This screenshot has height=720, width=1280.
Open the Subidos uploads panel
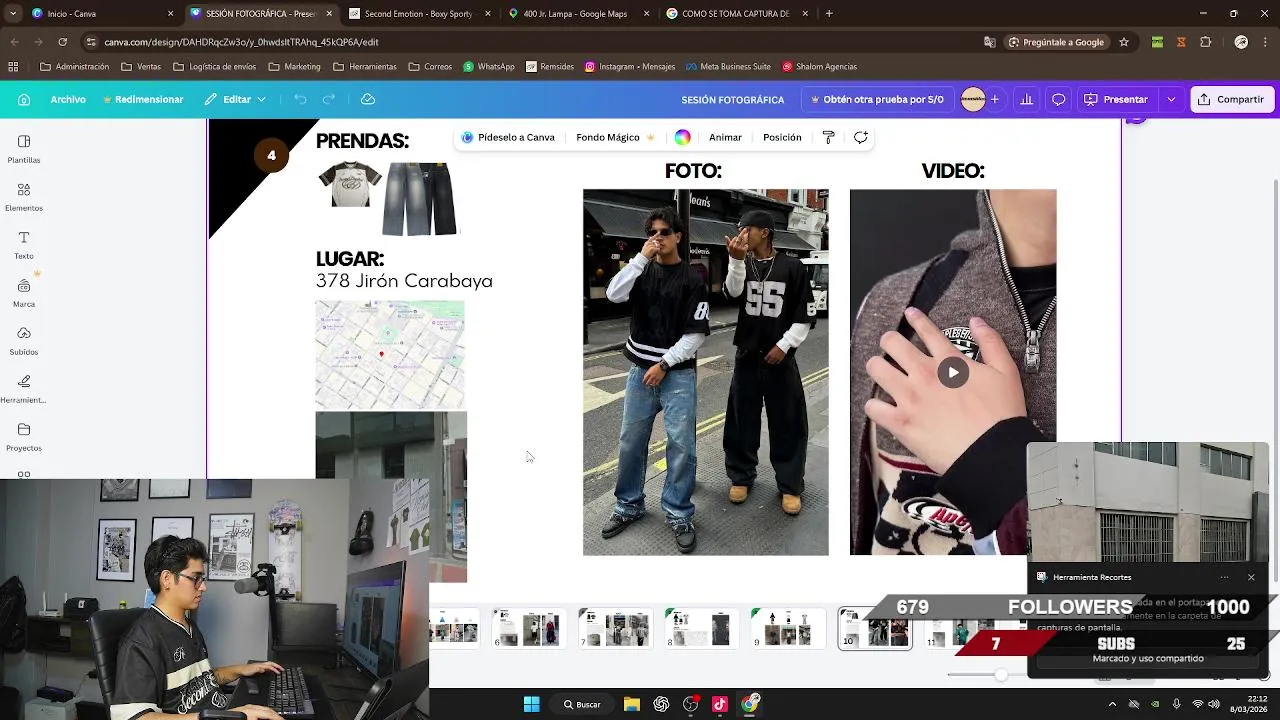point(24,341)
